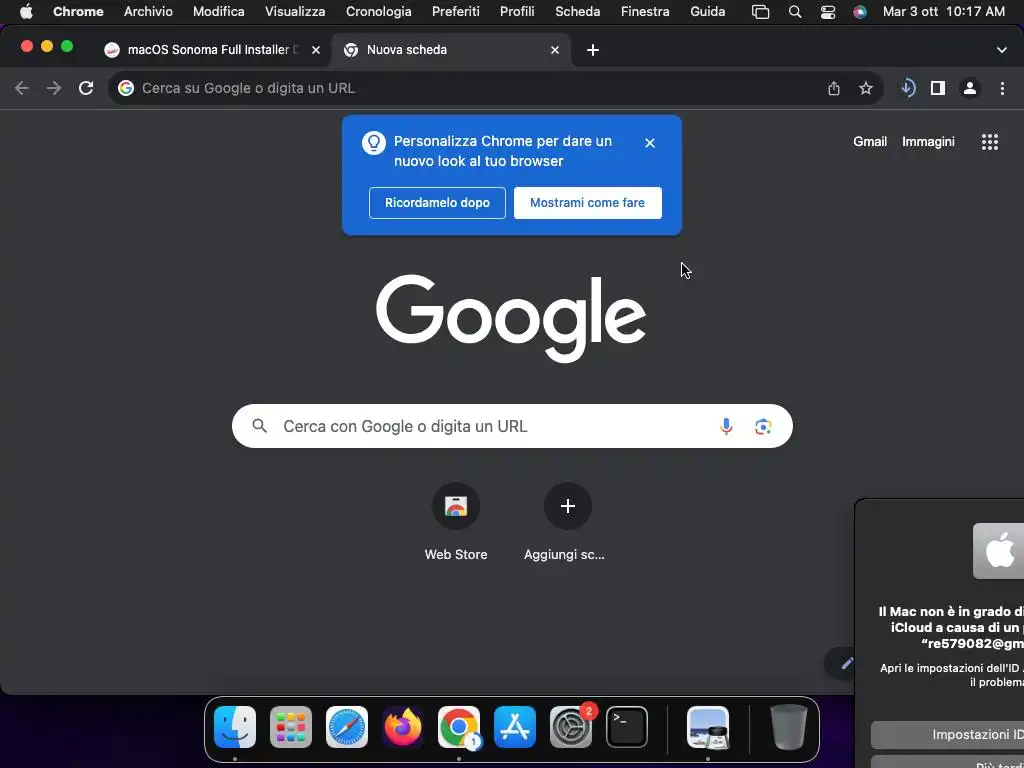Viewport: 1024px width, 768px height.
Task: Click Impostazioni ID button in iCloud alert
Action: coord(948,735)
